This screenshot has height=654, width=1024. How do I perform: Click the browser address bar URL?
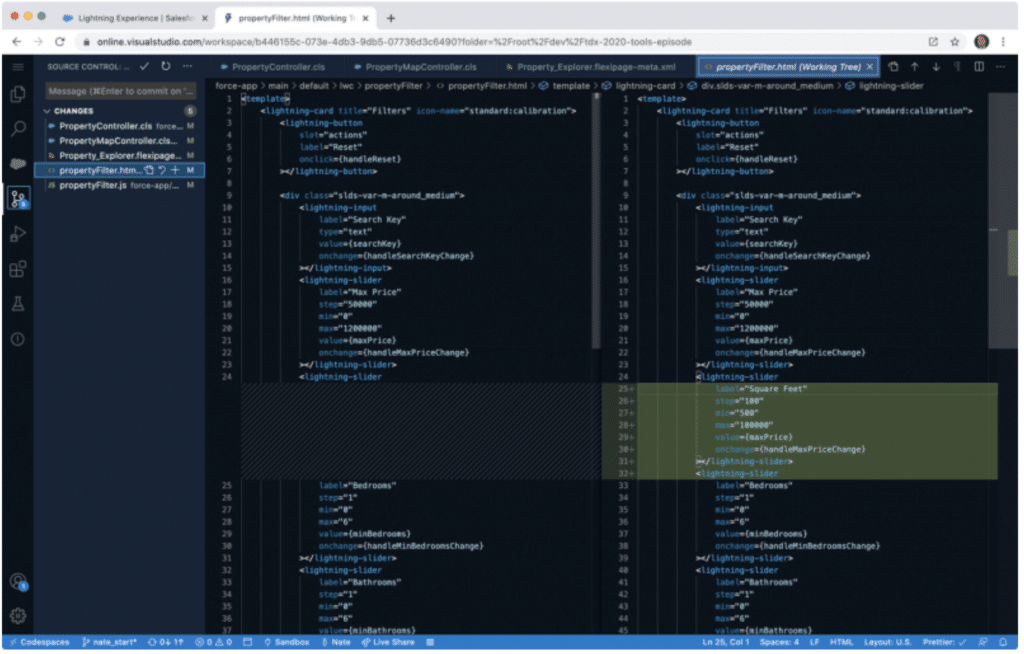396,42
